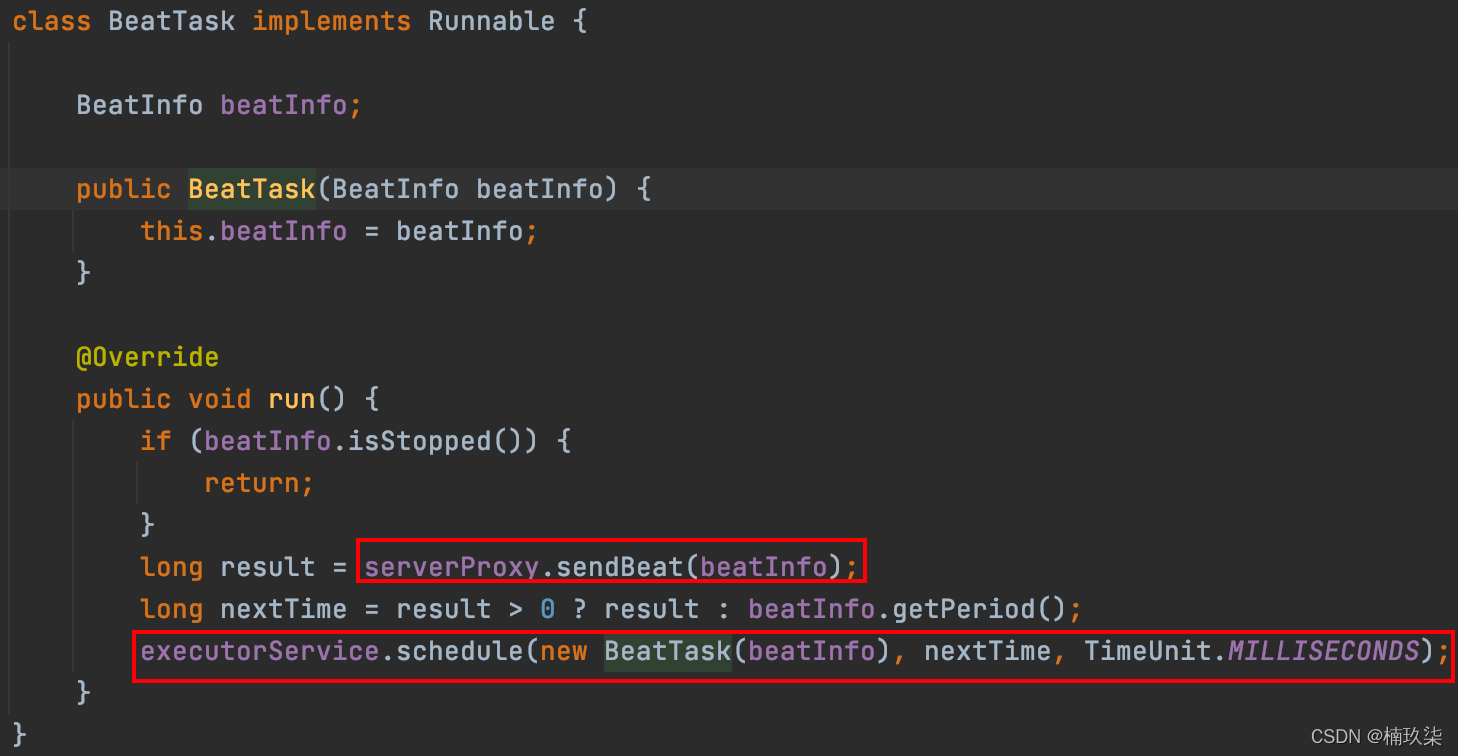Click the sendBeat method call
Screen dimensions: 1458x756
click(619, 567)
